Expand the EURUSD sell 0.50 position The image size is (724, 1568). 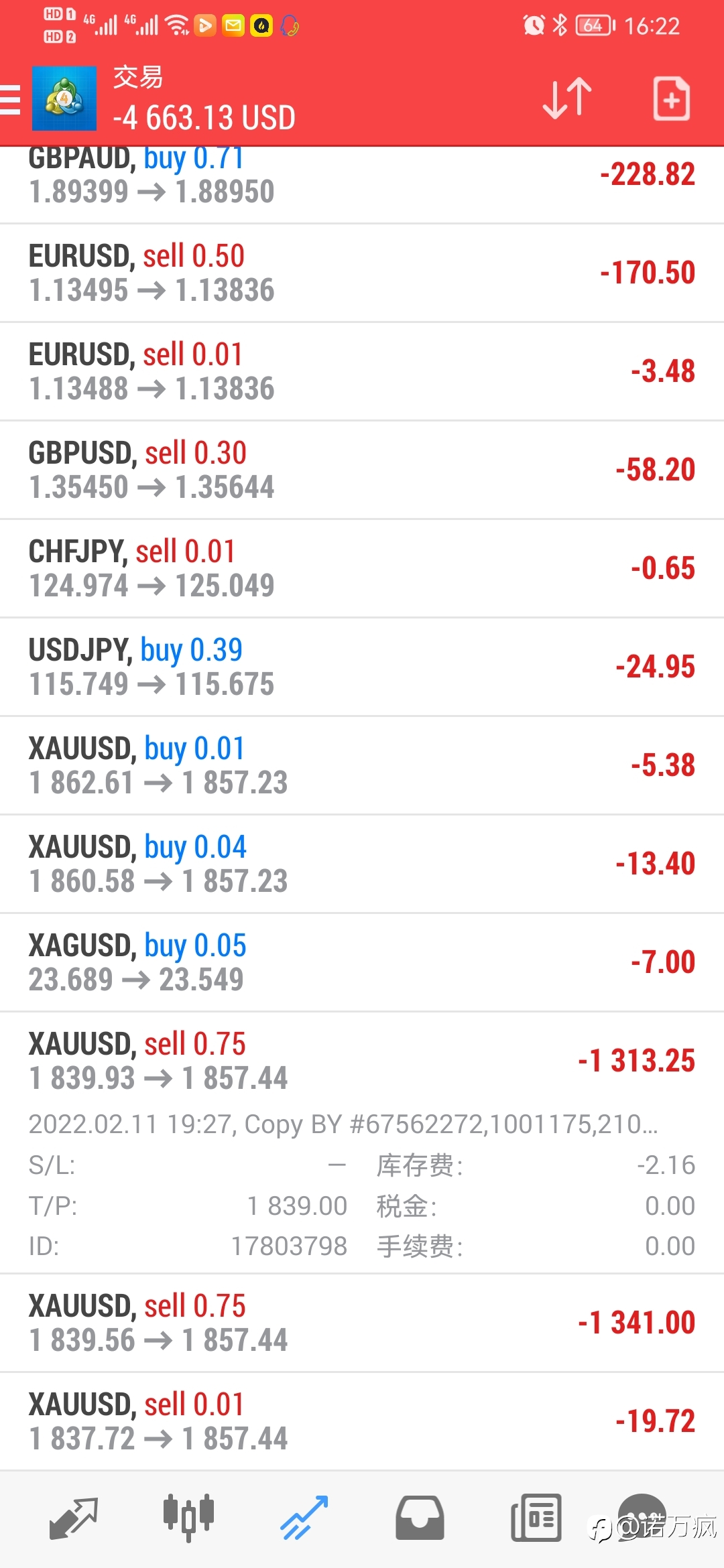tap(362, 273)
